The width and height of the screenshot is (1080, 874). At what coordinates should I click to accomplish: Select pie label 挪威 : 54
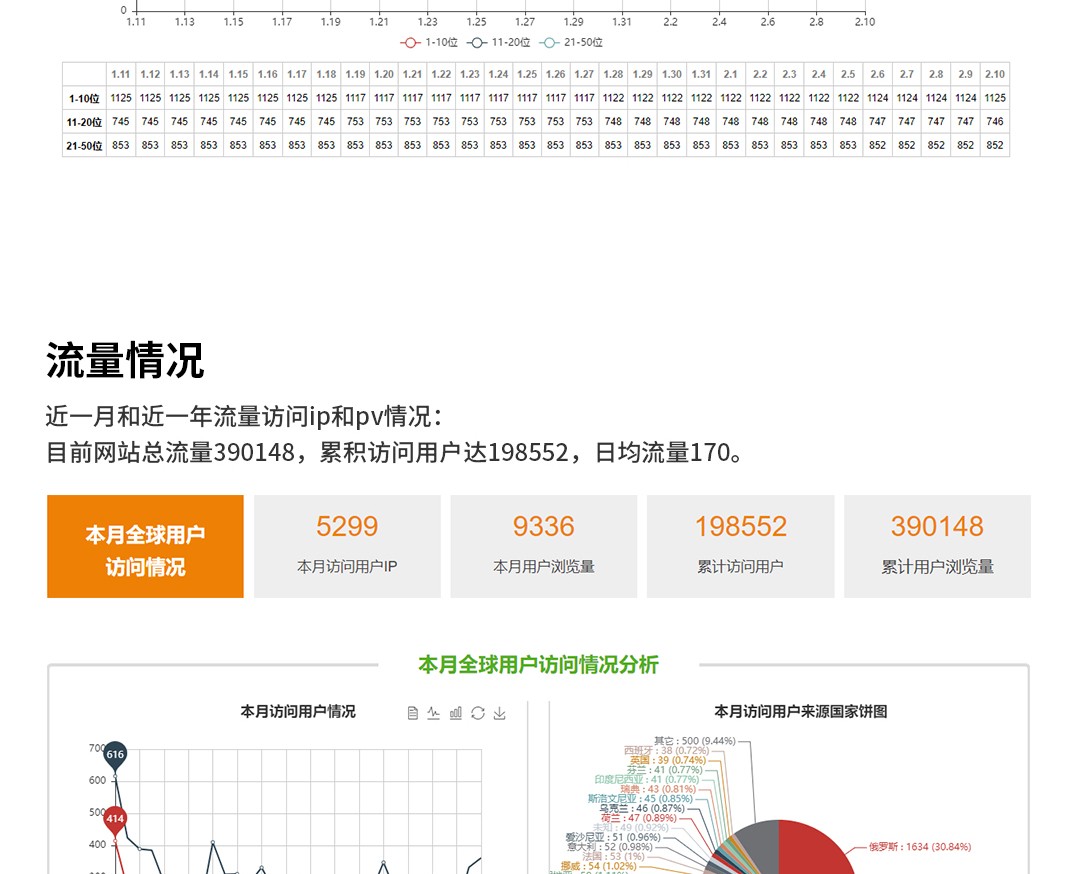[598, 866]
